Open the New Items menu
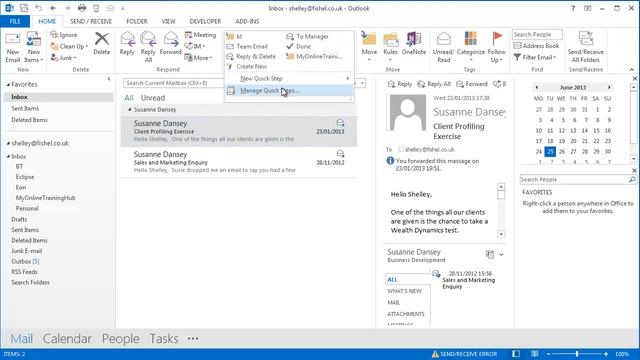 33,47
